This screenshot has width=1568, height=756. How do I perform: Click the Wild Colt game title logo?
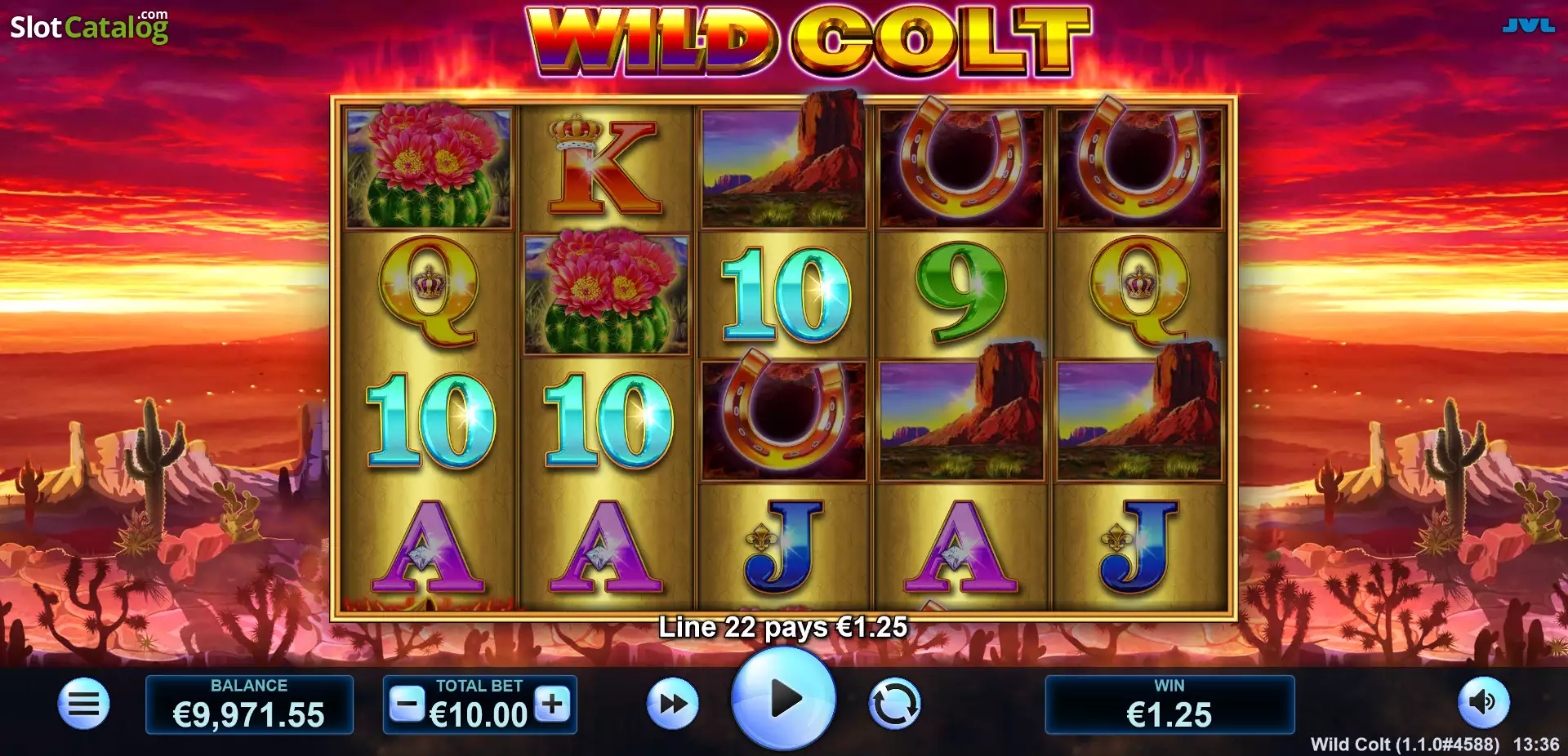(x=808, y=41)
